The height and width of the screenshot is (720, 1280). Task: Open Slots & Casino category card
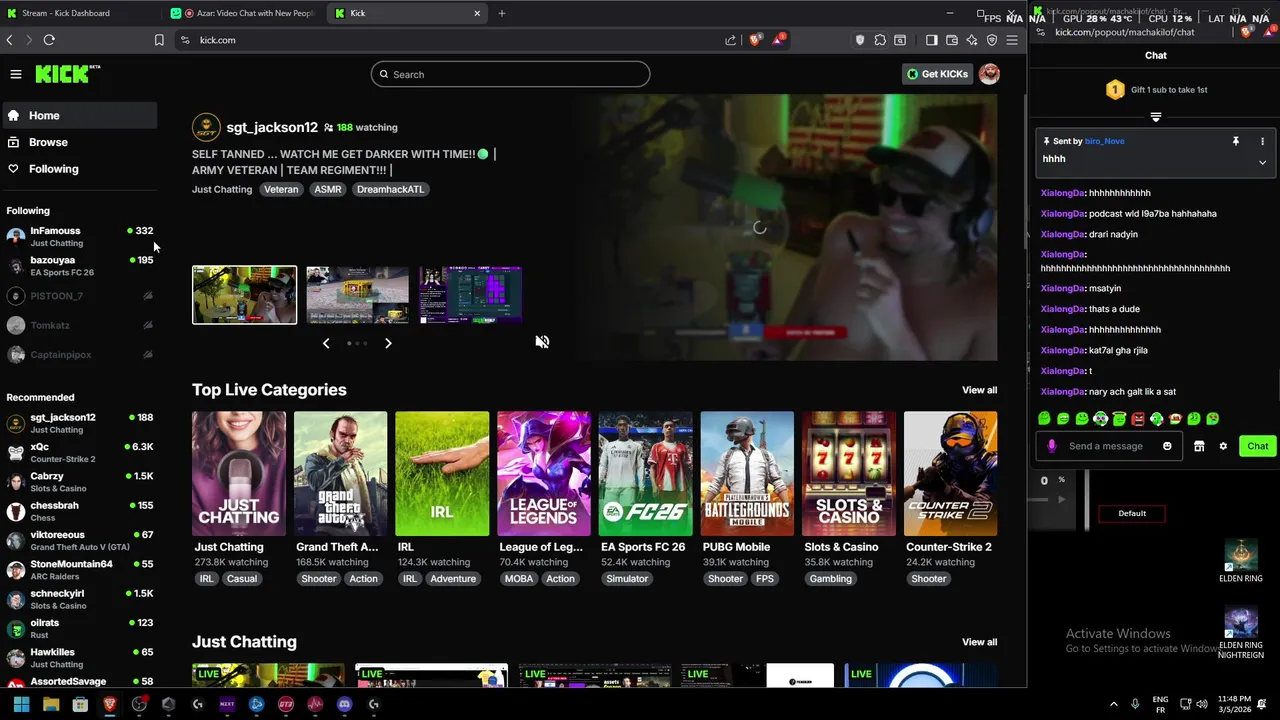tap(849, 474)
